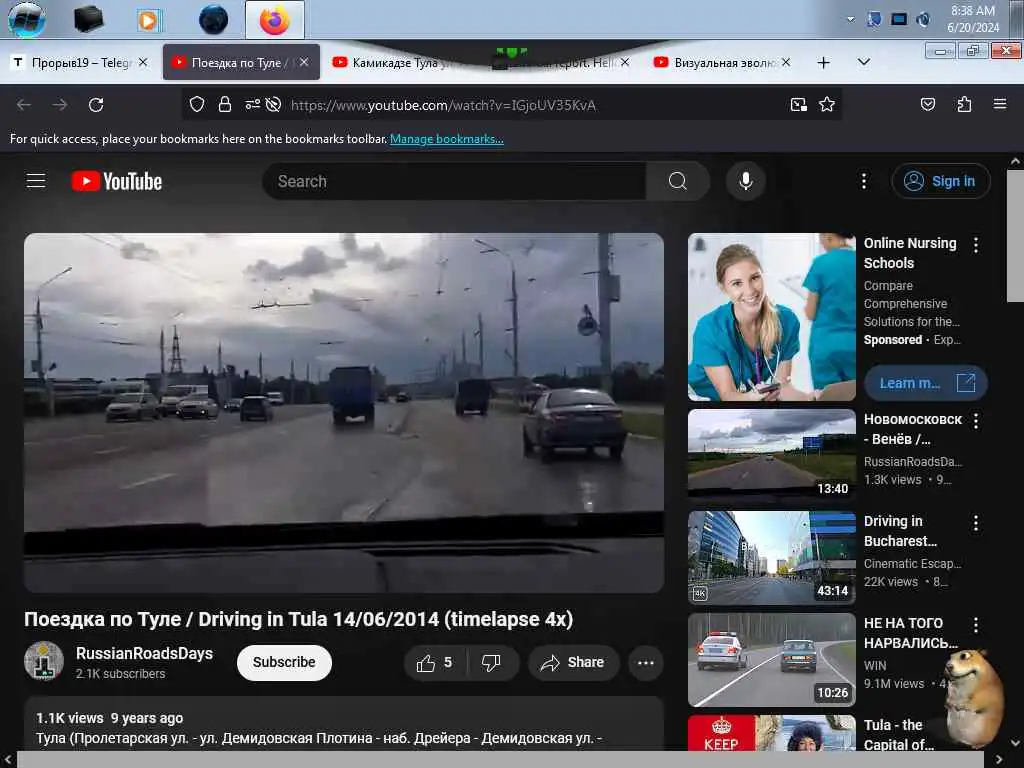Expand the video description text
Screen dimensions: 1024x768
344,728
